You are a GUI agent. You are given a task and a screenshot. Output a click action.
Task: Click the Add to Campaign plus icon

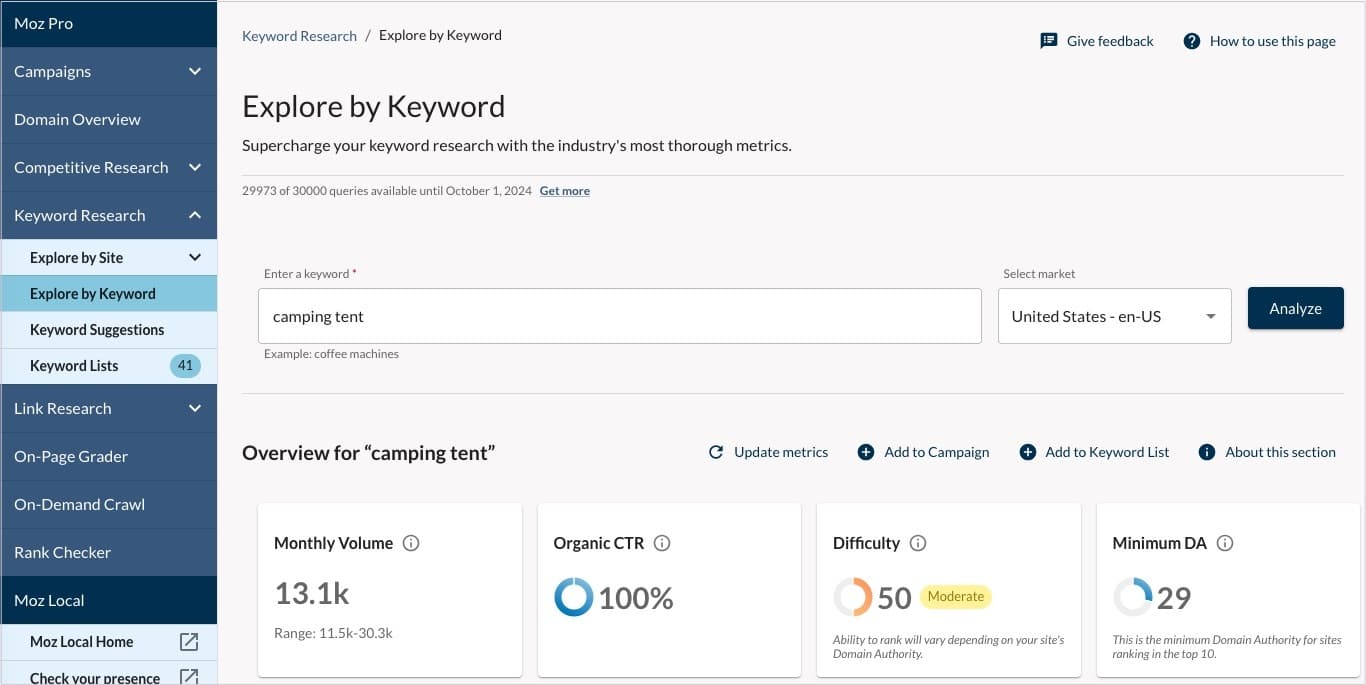coord(865,452)
